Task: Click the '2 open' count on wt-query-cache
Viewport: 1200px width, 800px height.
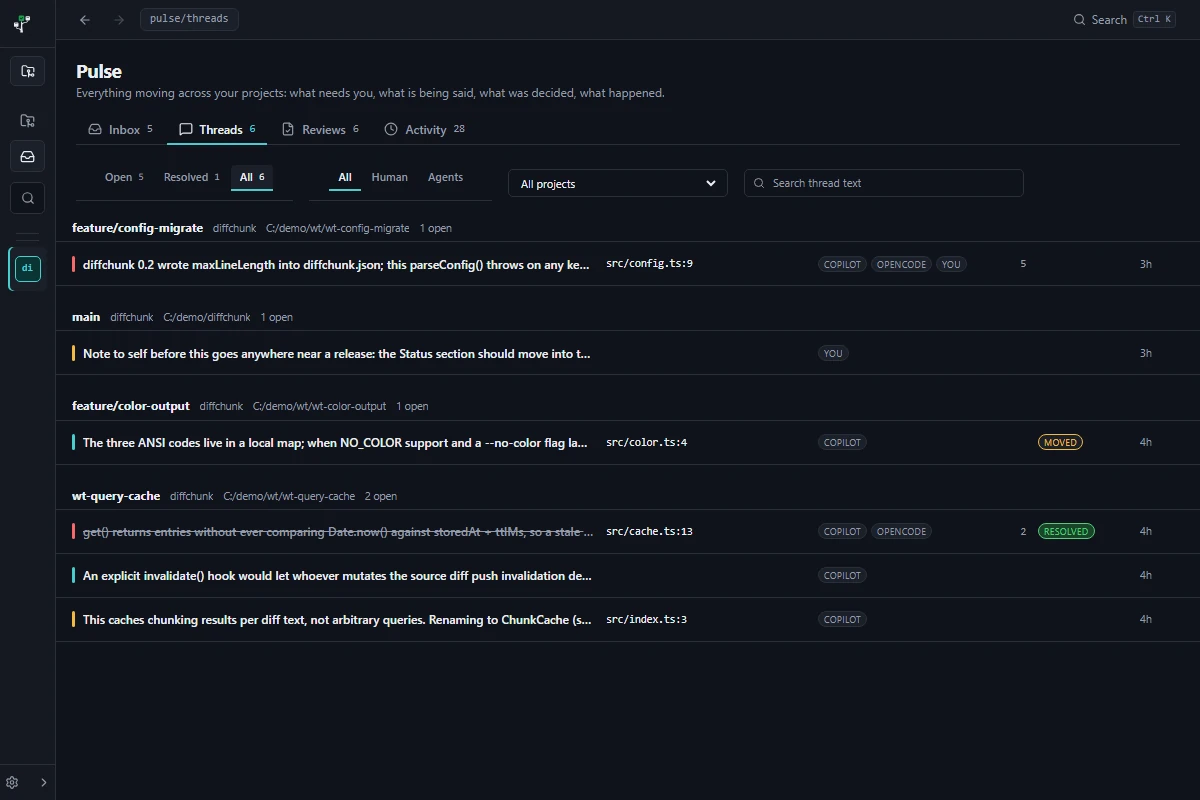Action: click(381, 496)
